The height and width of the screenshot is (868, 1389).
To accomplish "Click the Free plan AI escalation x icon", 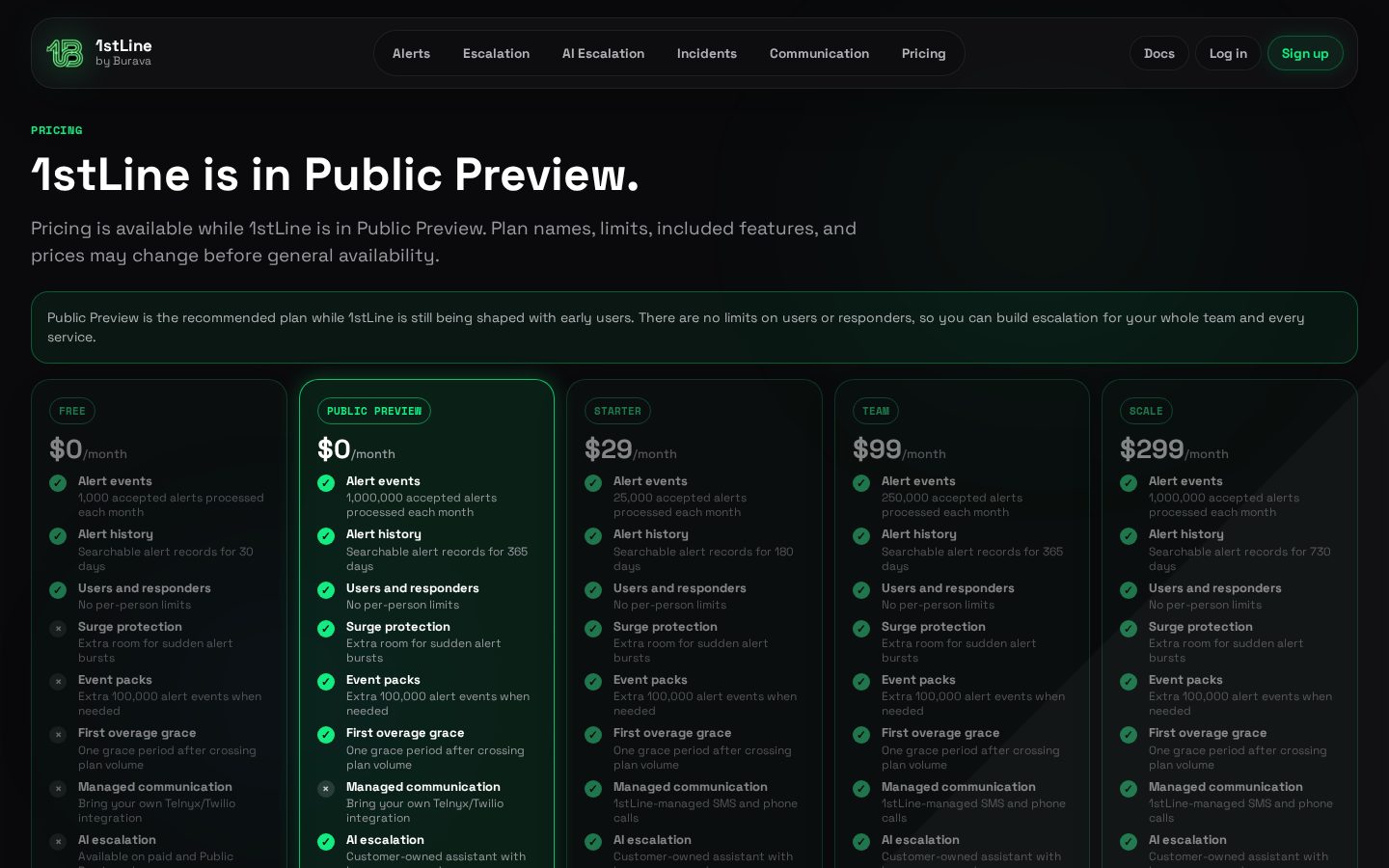I will pos(58,842).
